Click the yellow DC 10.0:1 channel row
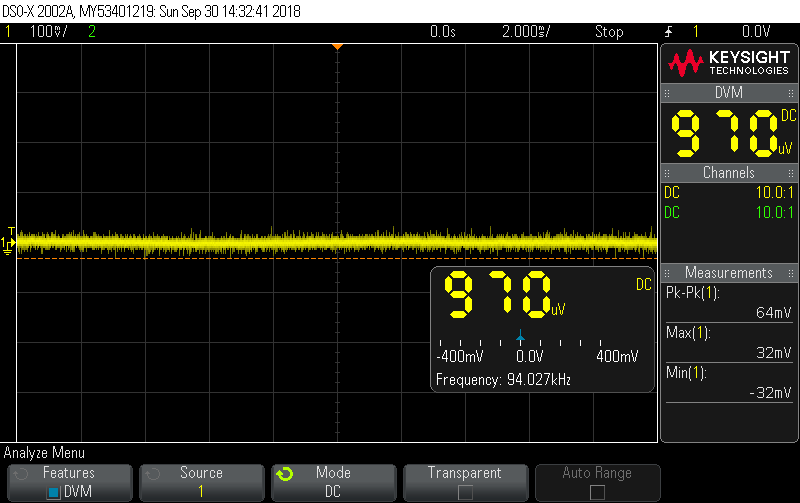 729,193
